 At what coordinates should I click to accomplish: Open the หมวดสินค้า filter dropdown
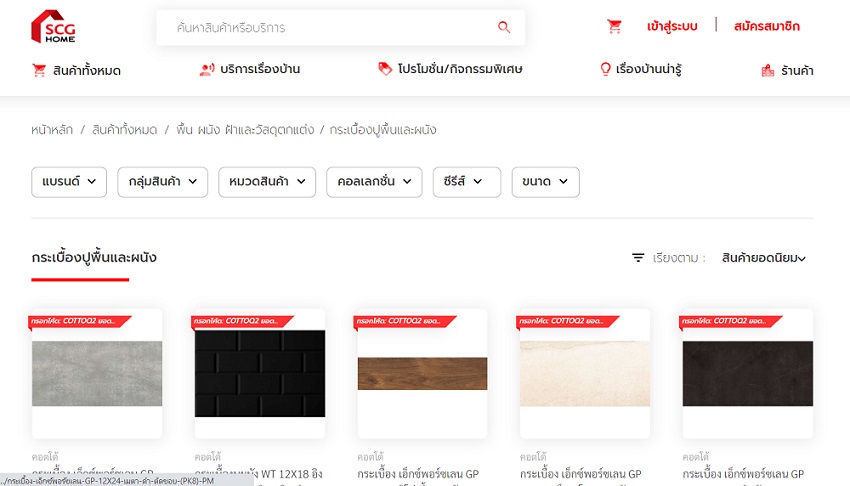(x=265, y=182)
